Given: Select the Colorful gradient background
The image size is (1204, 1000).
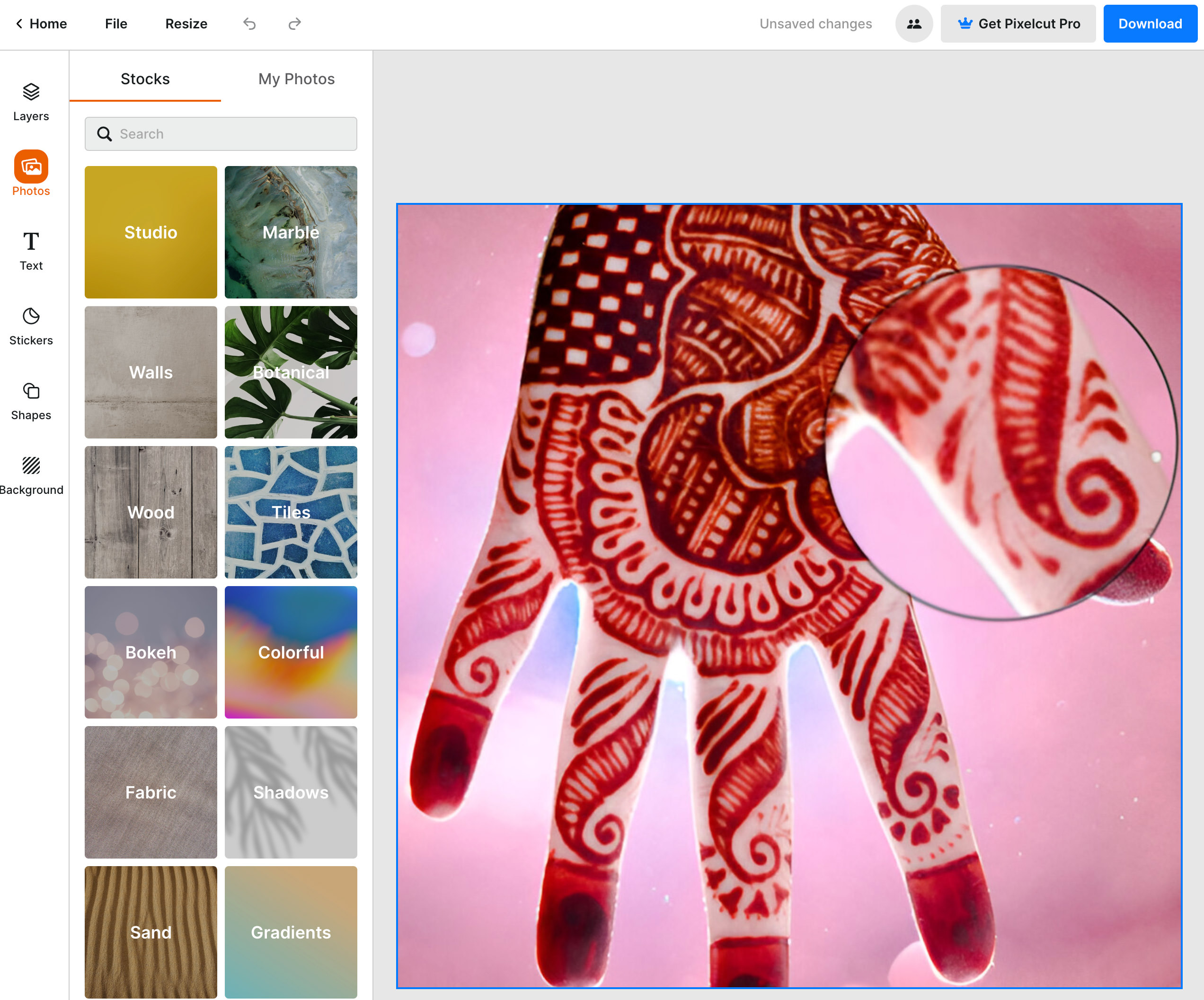Looking at the screenshot, I should [x=291, y=653].
